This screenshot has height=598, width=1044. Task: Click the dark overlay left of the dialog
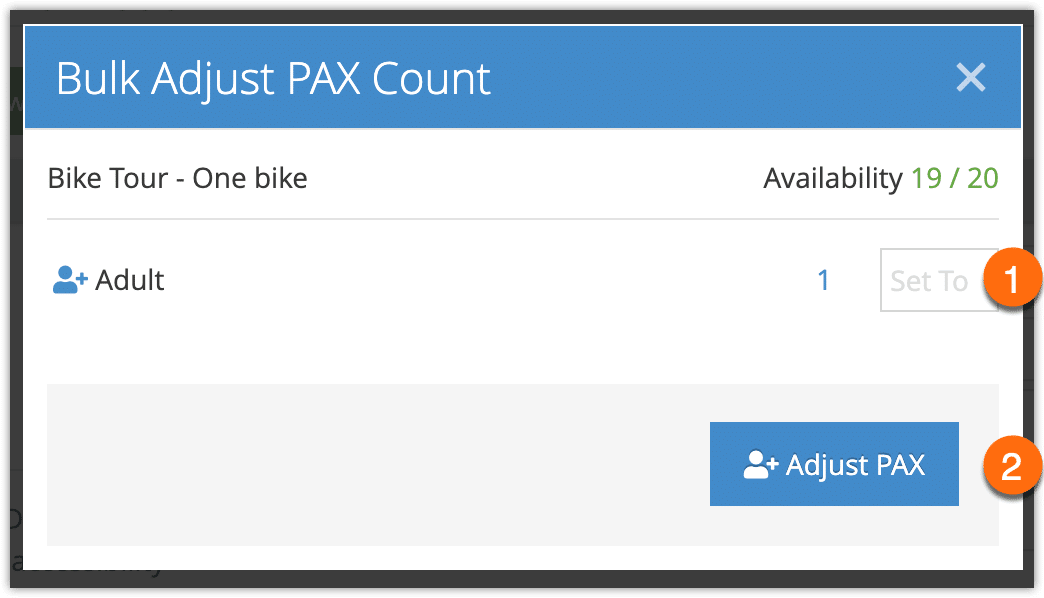pos(17,300)
